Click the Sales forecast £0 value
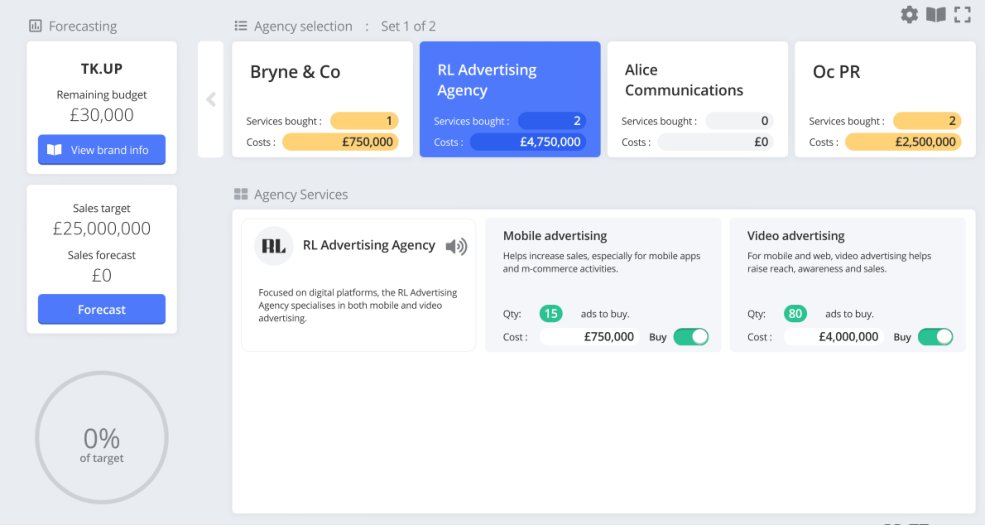This screenshot has width=985, height=525. coord(102,275)
